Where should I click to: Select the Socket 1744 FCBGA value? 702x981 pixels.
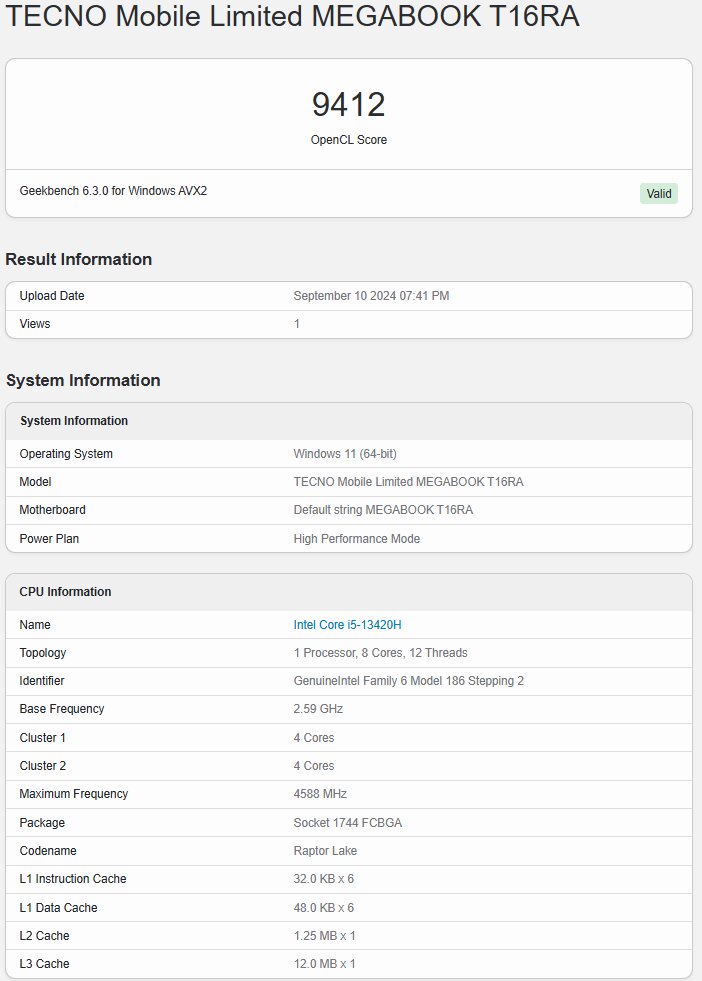[x=348, y=822]
